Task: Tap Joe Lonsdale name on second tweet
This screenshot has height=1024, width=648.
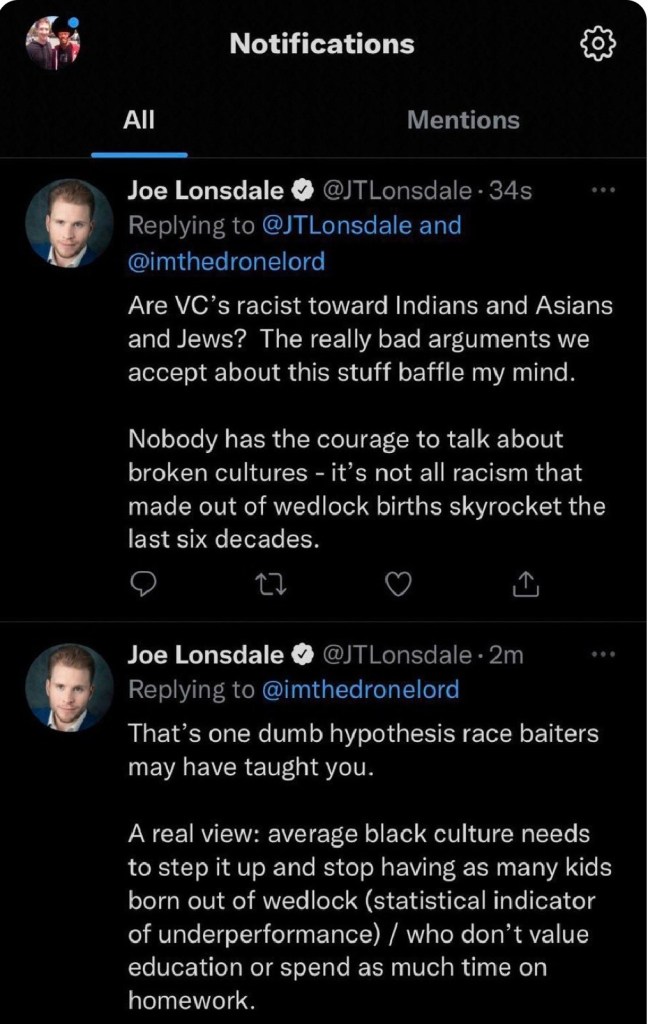Action: pyautogui.click(x=206, y=655)
